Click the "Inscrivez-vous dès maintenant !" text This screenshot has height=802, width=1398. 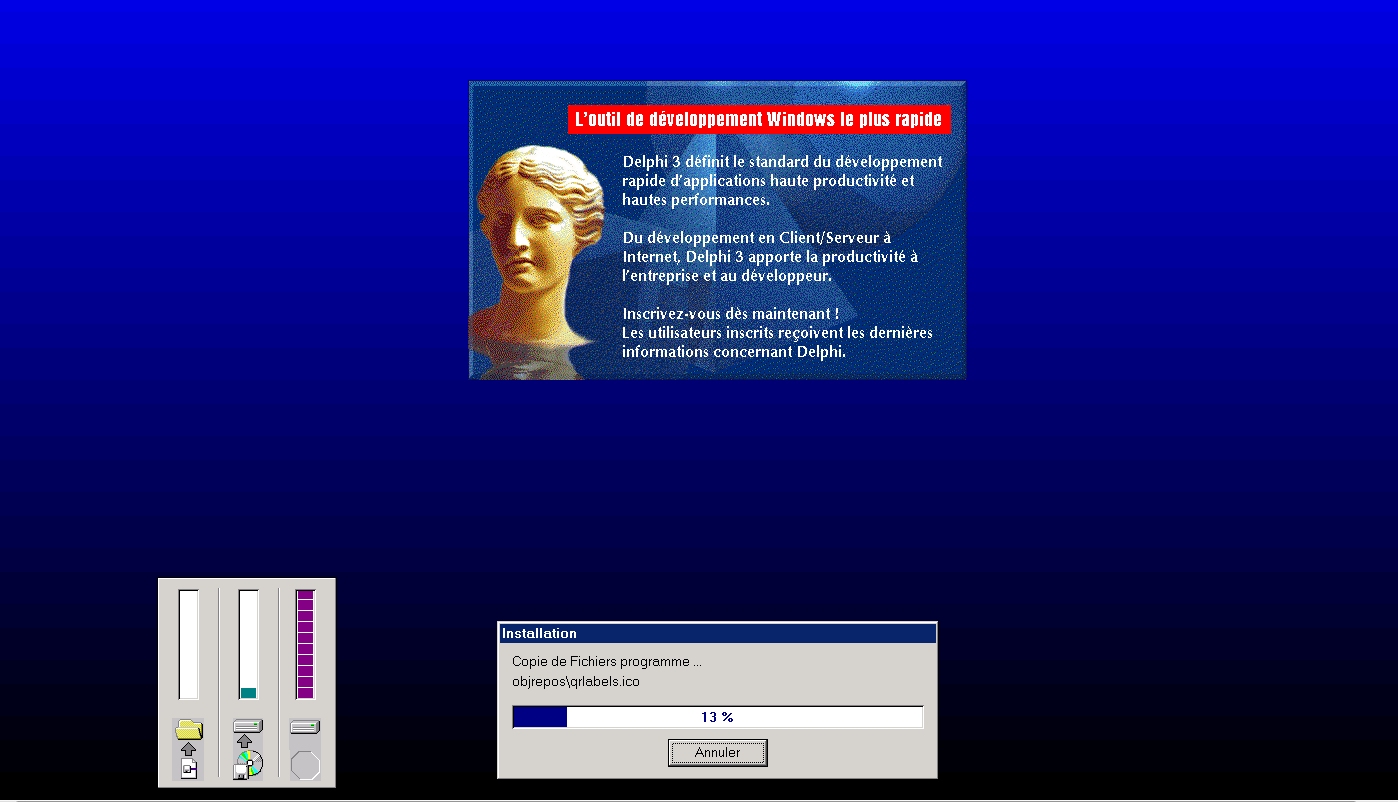pyautogui.click(x=730, y=314)
